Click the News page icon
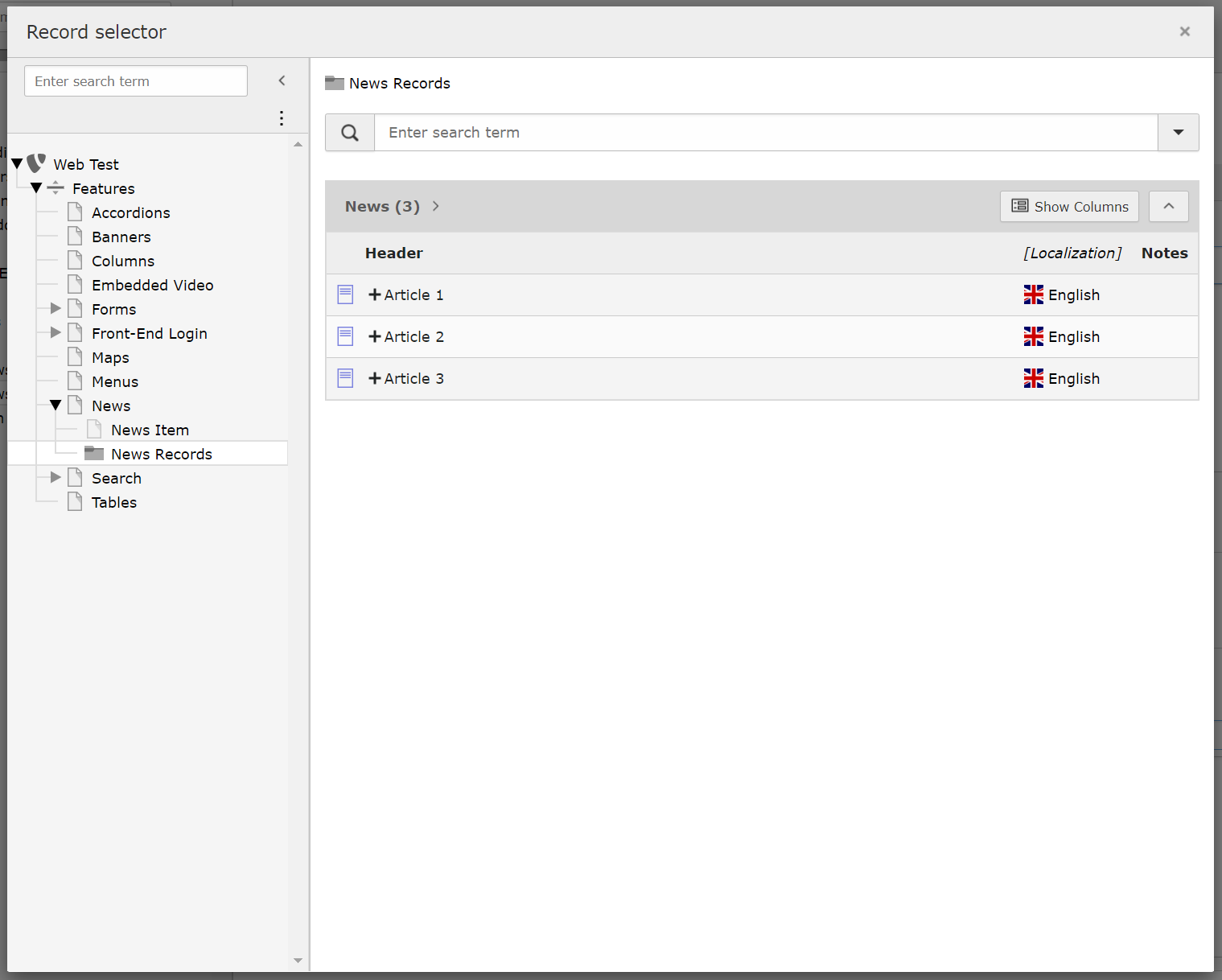 [75, 406]
